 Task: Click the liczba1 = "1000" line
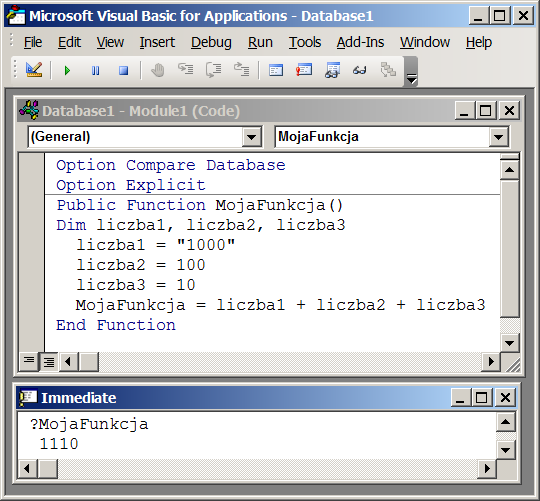click(156, 245)
